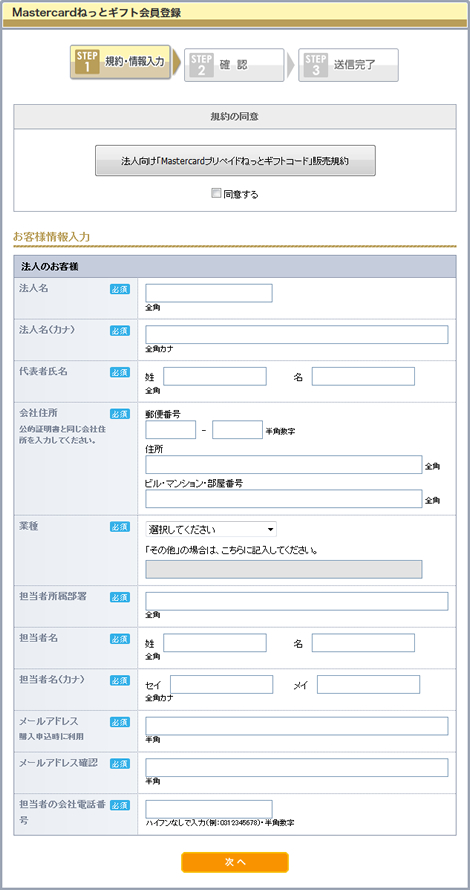Click the 必須 badge beside 代表者氏名
This screenshot has height=890, width=470.
pyautogui.click(x=120, y=372)
